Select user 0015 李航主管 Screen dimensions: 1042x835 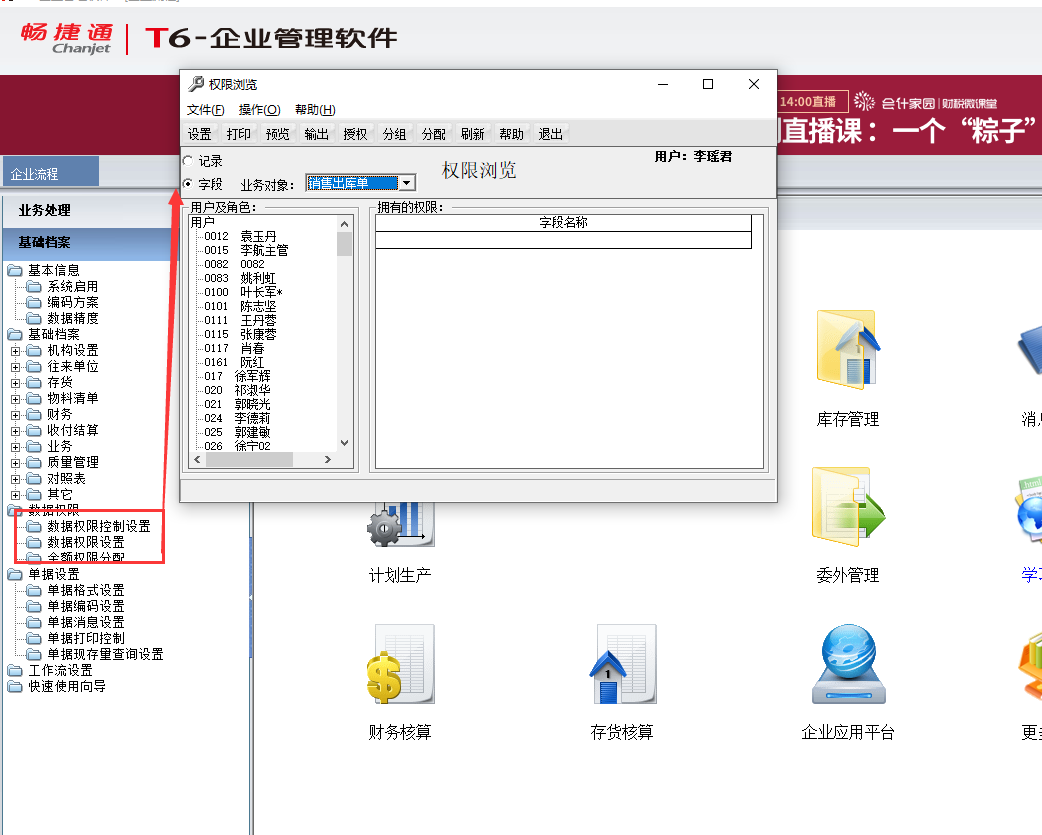point(246,250)
